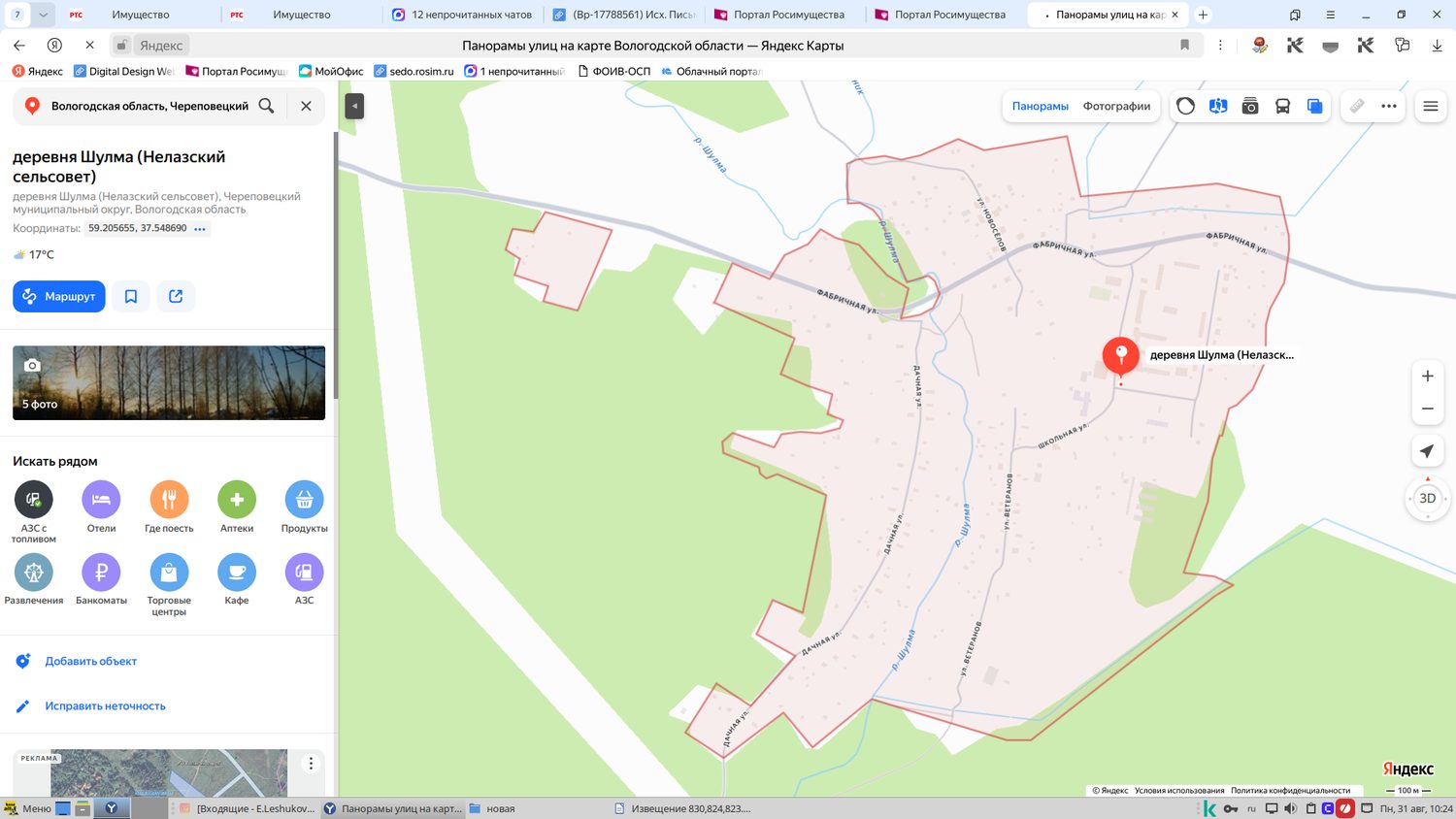Open the Развлечения entertainment category

[34, 572]
